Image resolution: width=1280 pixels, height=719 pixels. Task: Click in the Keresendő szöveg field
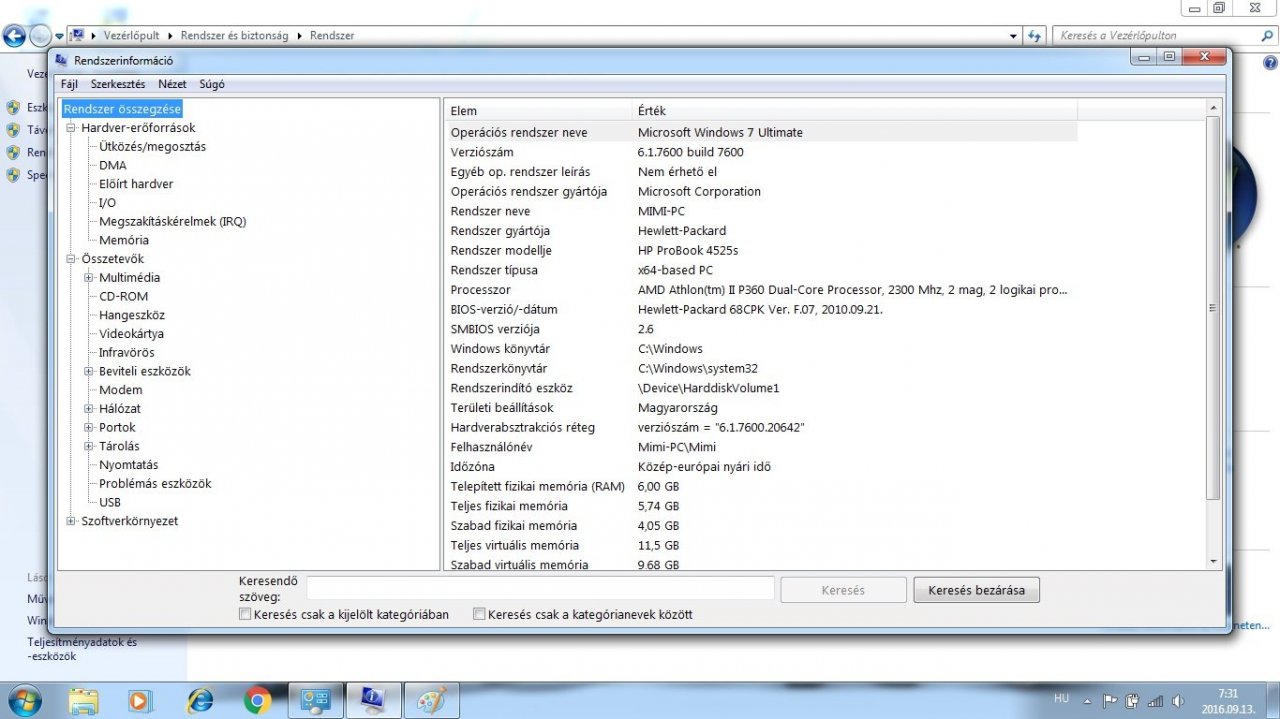tap(540, 588)
